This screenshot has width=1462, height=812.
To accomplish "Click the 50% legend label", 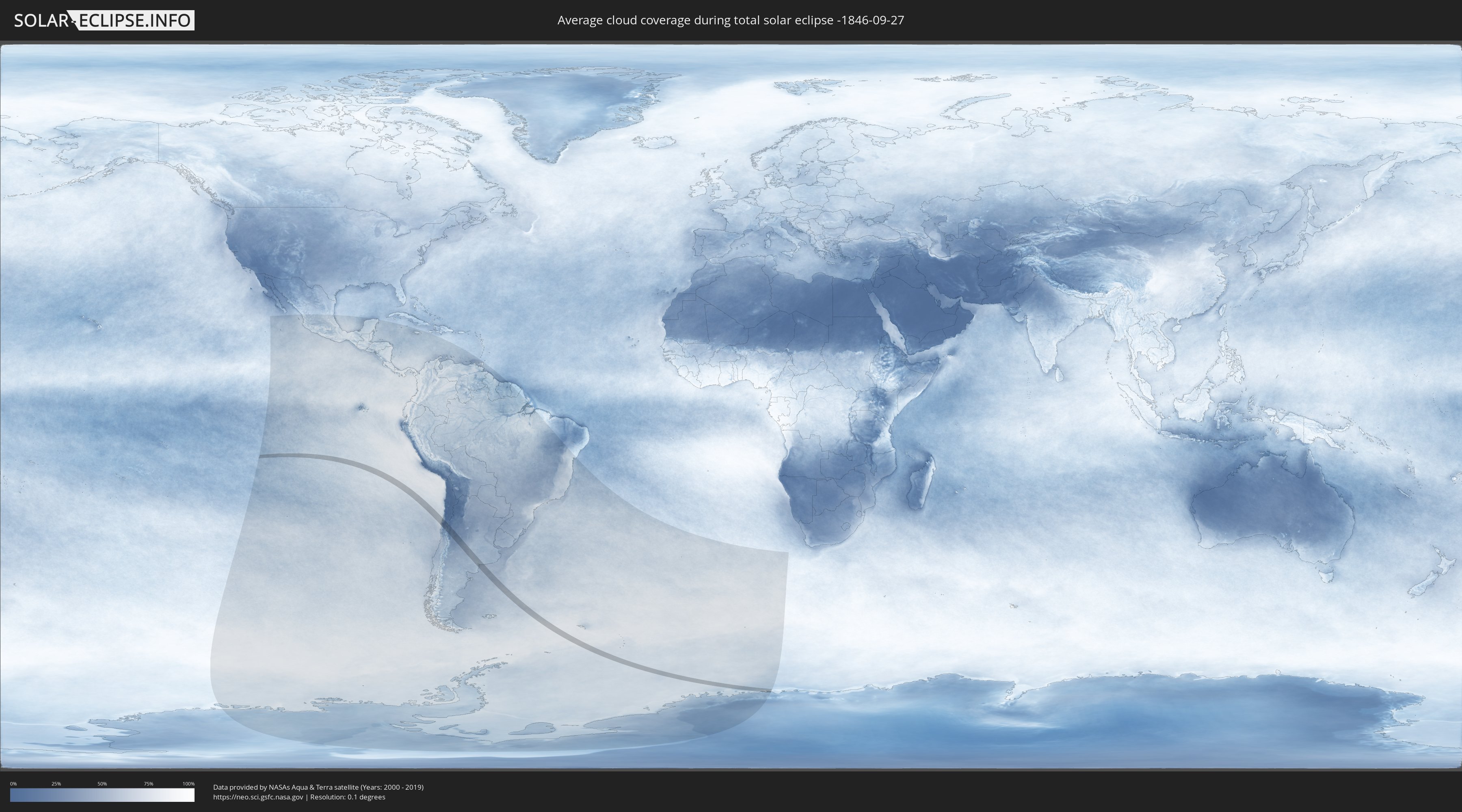I will point(102,784).
